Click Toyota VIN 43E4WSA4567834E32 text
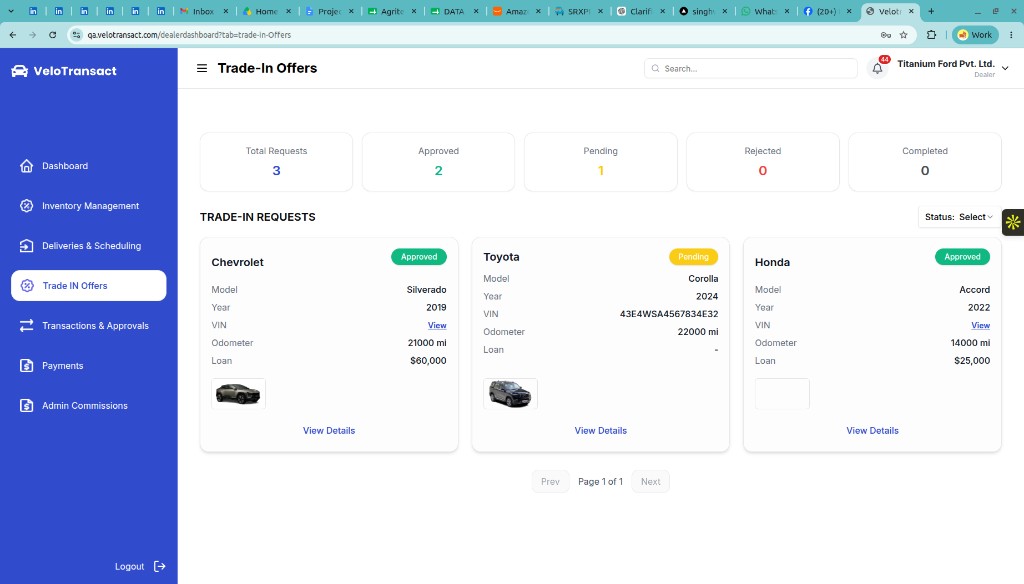 (x=669, y=314)
